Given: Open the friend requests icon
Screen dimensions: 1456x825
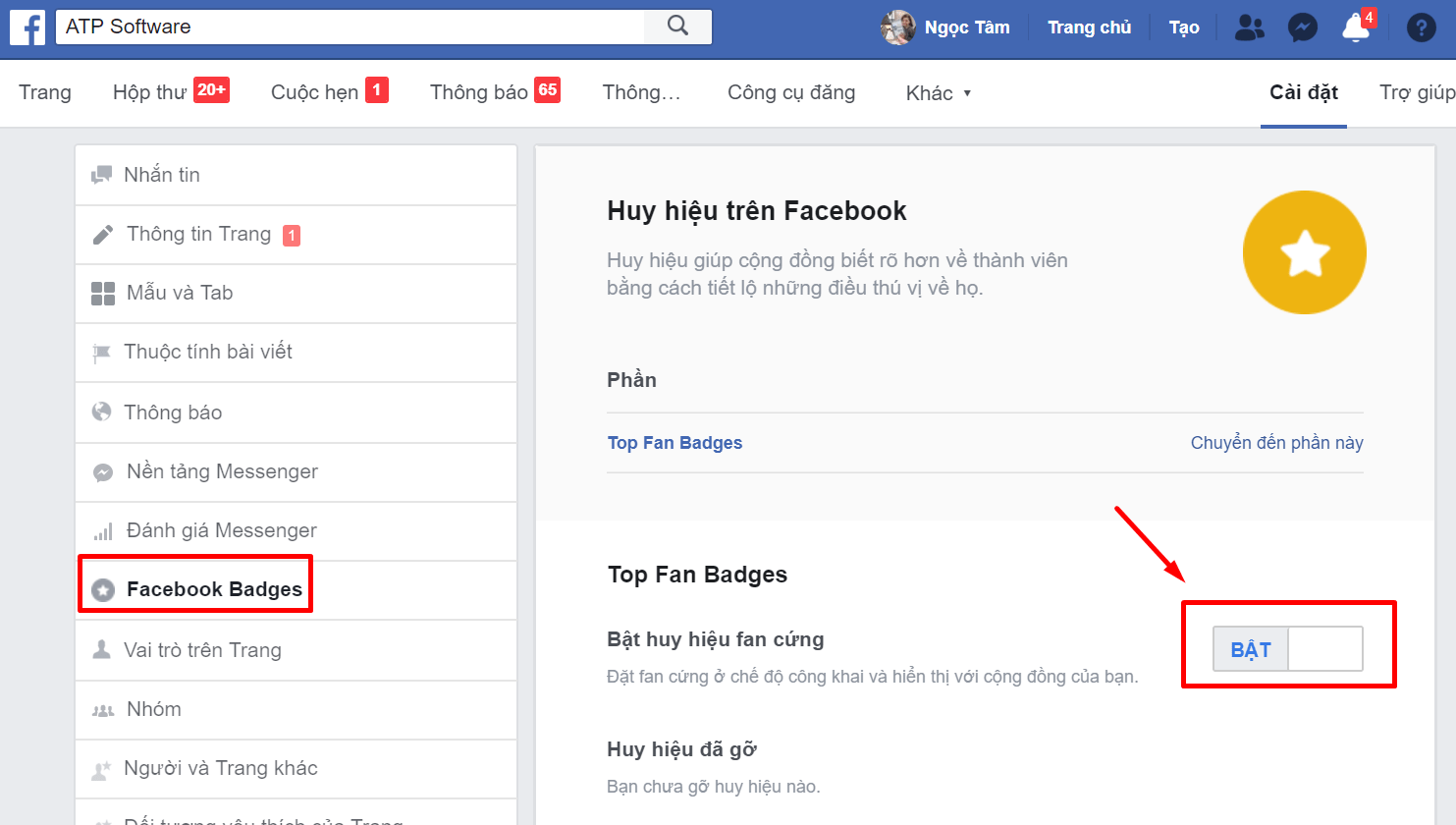Looking at the screenshot, I should coord(1249,27).
